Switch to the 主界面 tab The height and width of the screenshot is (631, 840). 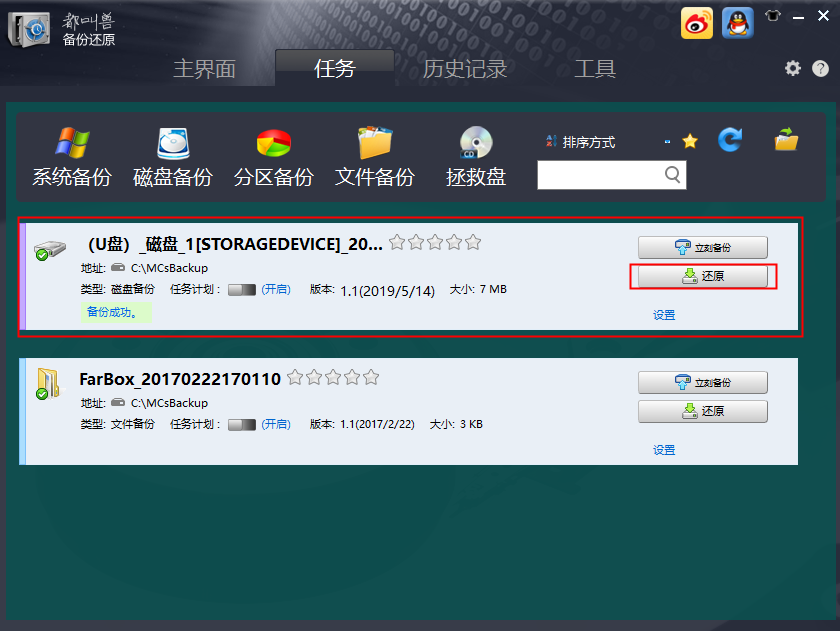pyautogui.click(x=204, y=69)
